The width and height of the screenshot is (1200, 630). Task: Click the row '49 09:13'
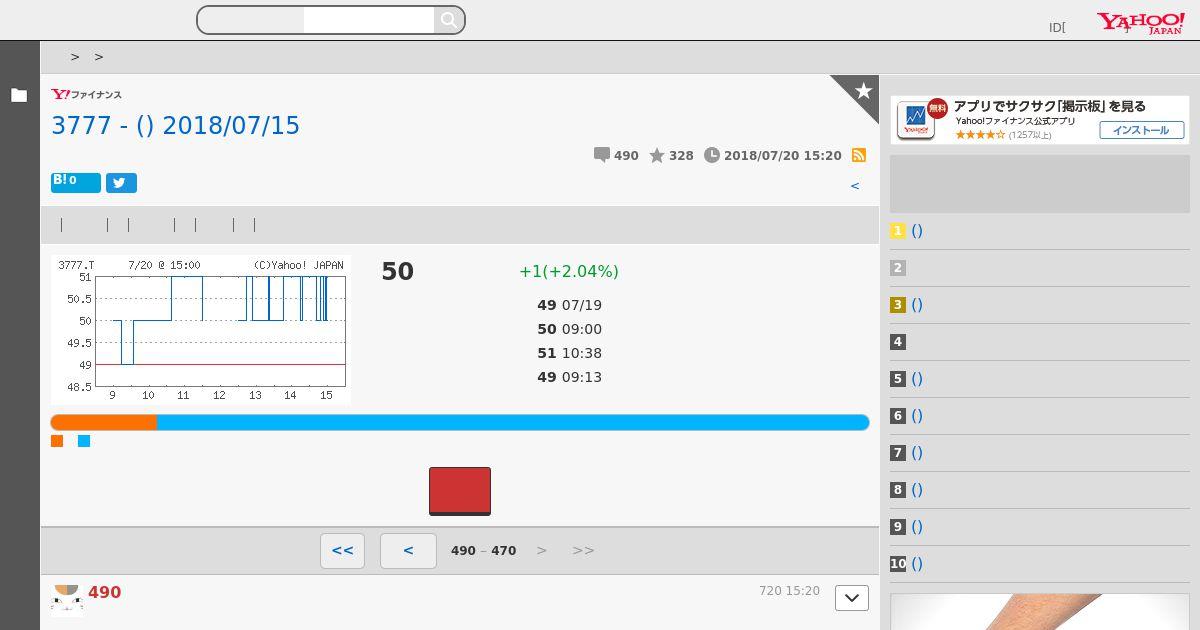(569, 377)
